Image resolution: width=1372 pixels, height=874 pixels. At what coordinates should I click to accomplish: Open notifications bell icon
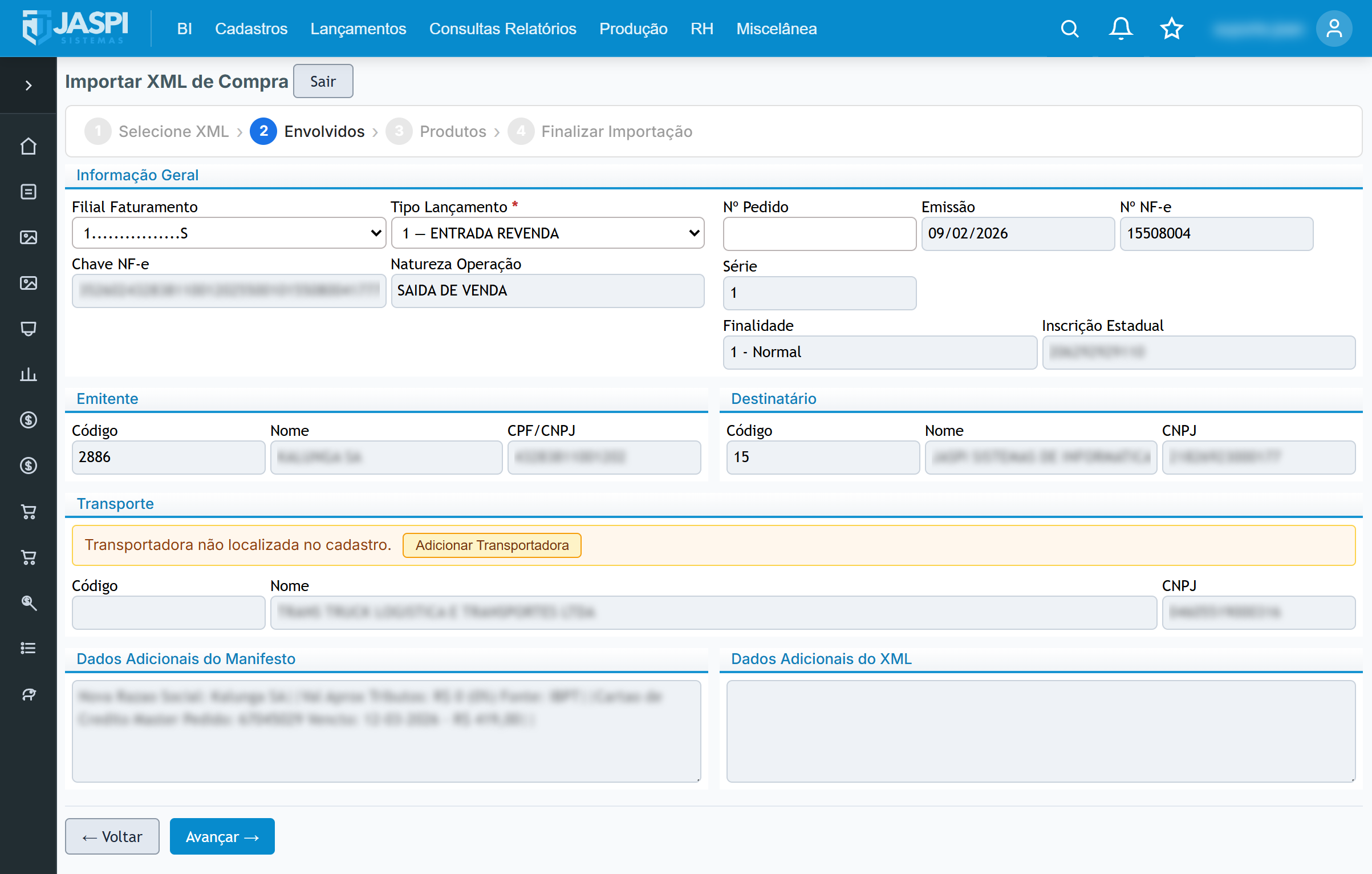[x=1121, y=29]
